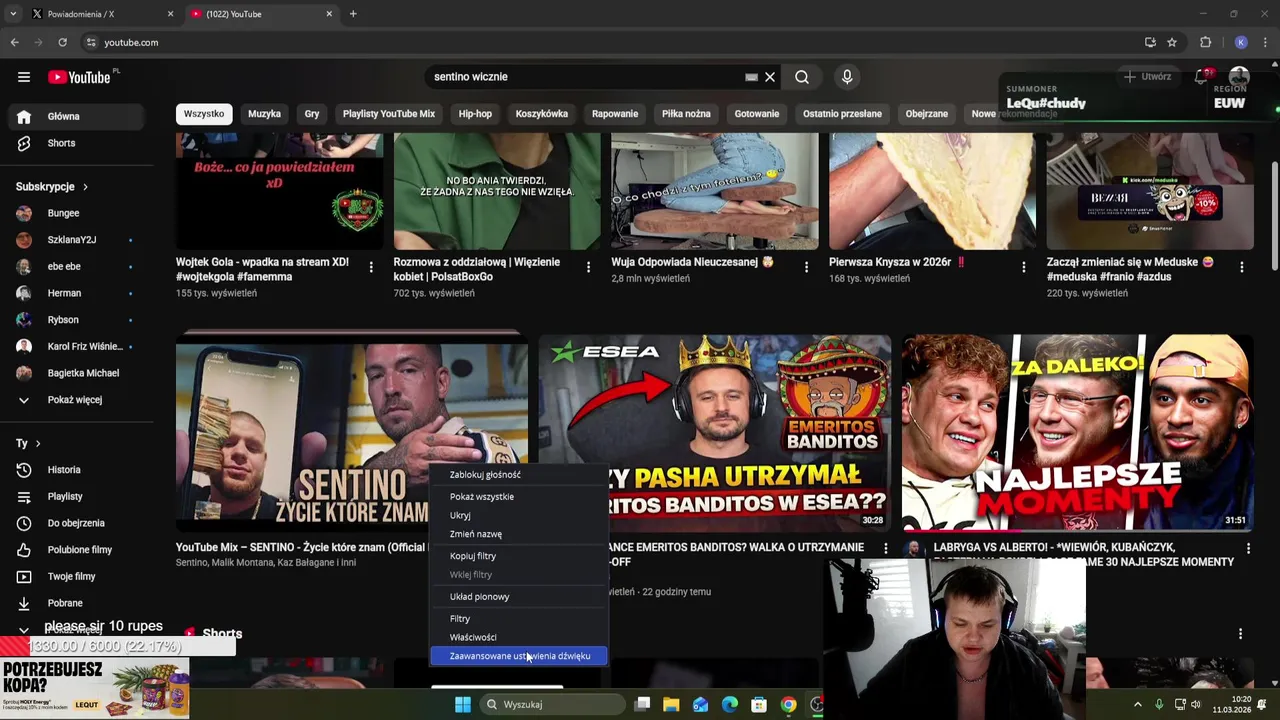Screen dimensions: 1280x720
Task: Expand Subskrypcje section arrow
Action: 85,187
